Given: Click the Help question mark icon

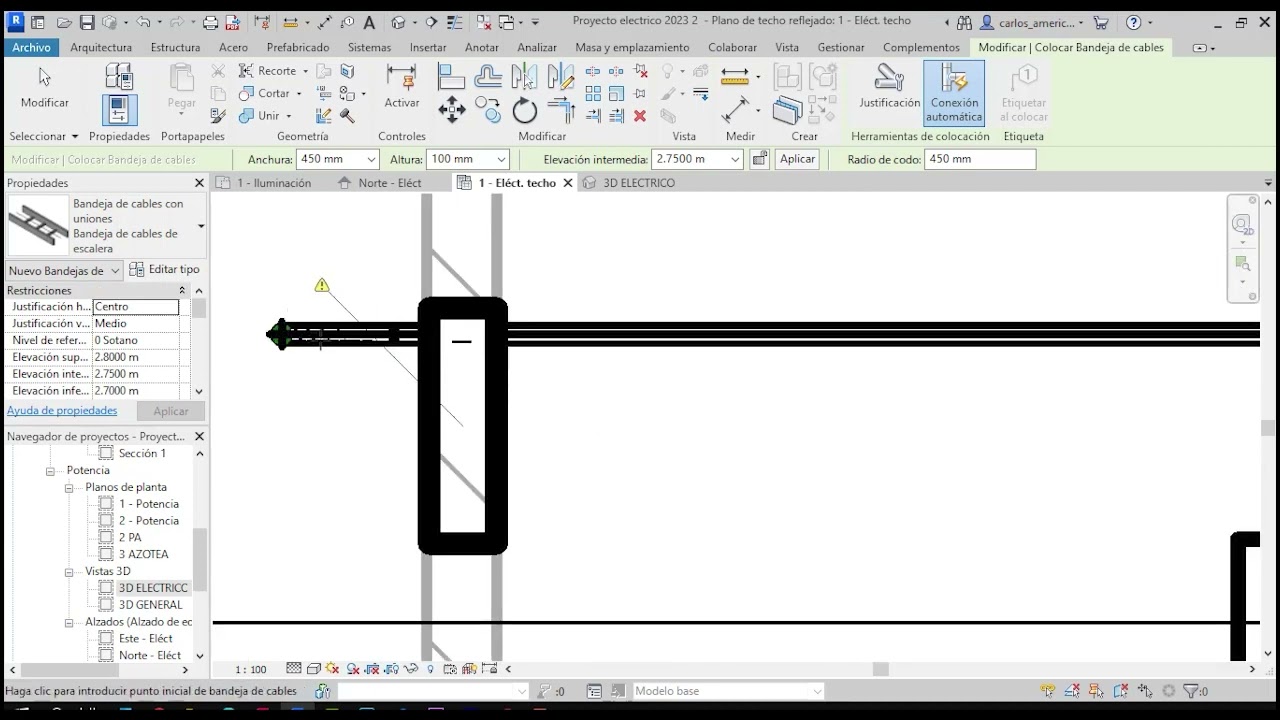Looking at the screenshot, I should [1133, 22].
